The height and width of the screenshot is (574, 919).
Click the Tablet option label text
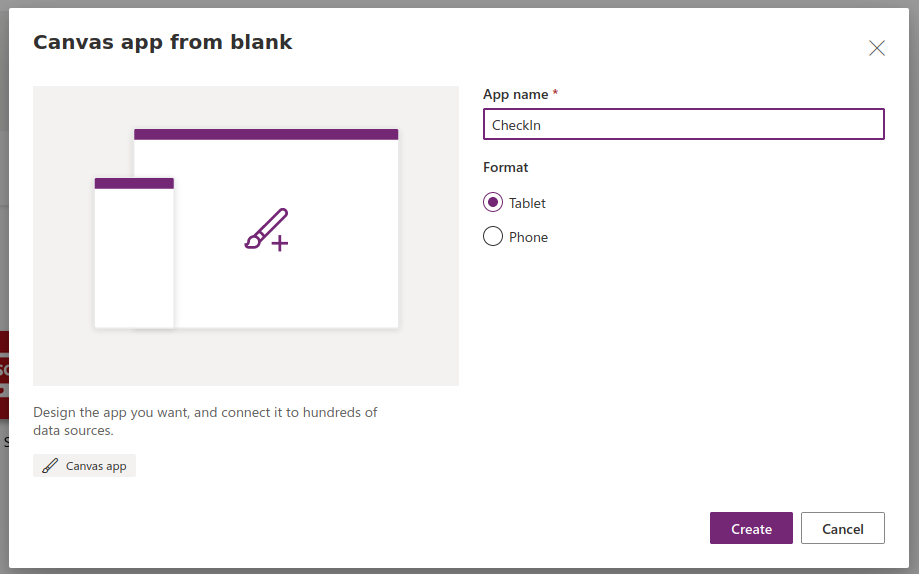tap(527, 203)
